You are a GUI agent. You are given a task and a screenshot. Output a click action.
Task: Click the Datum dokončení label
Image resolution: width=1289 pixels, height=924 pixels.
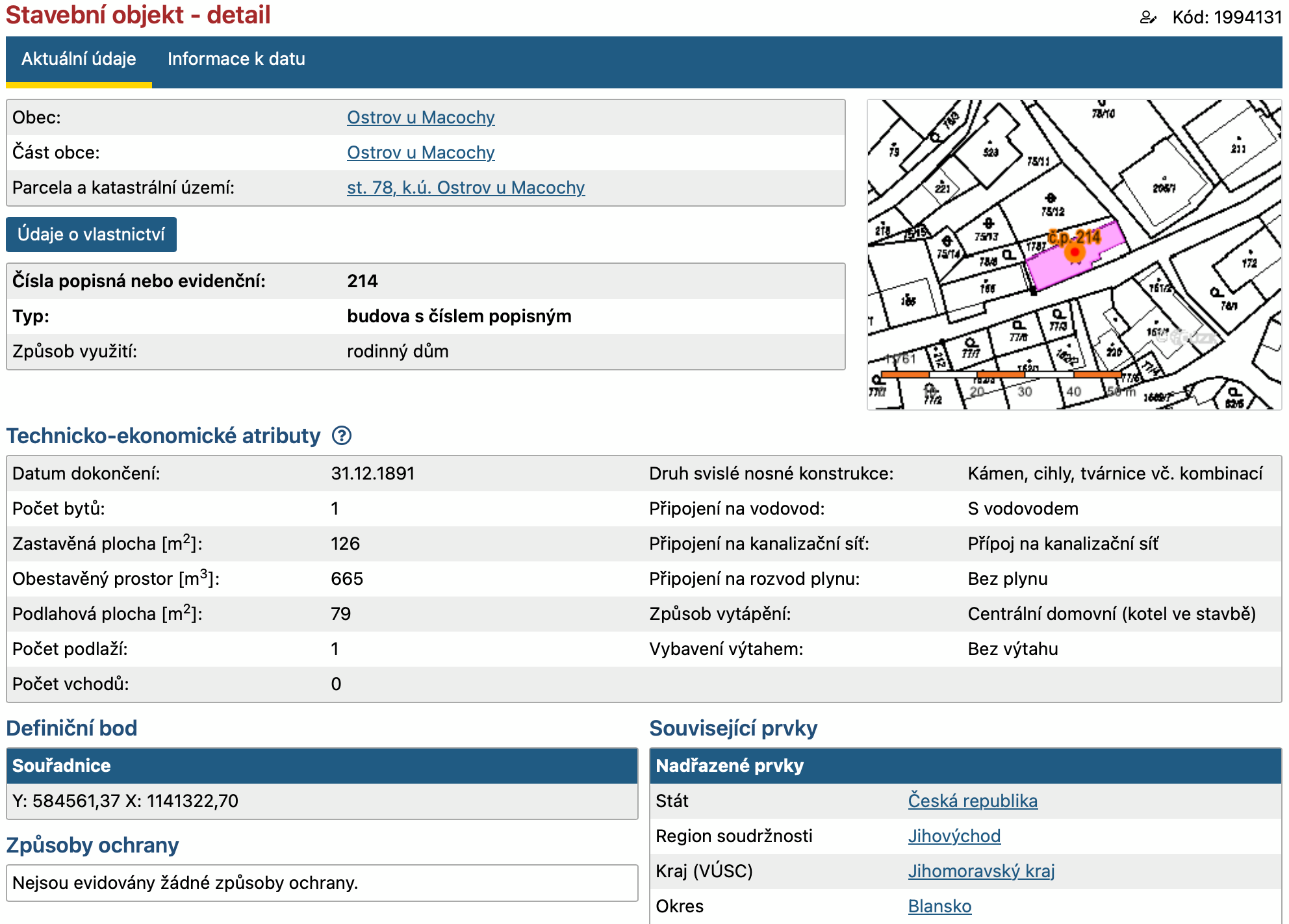pyautogui.click(x=86, y=474)
